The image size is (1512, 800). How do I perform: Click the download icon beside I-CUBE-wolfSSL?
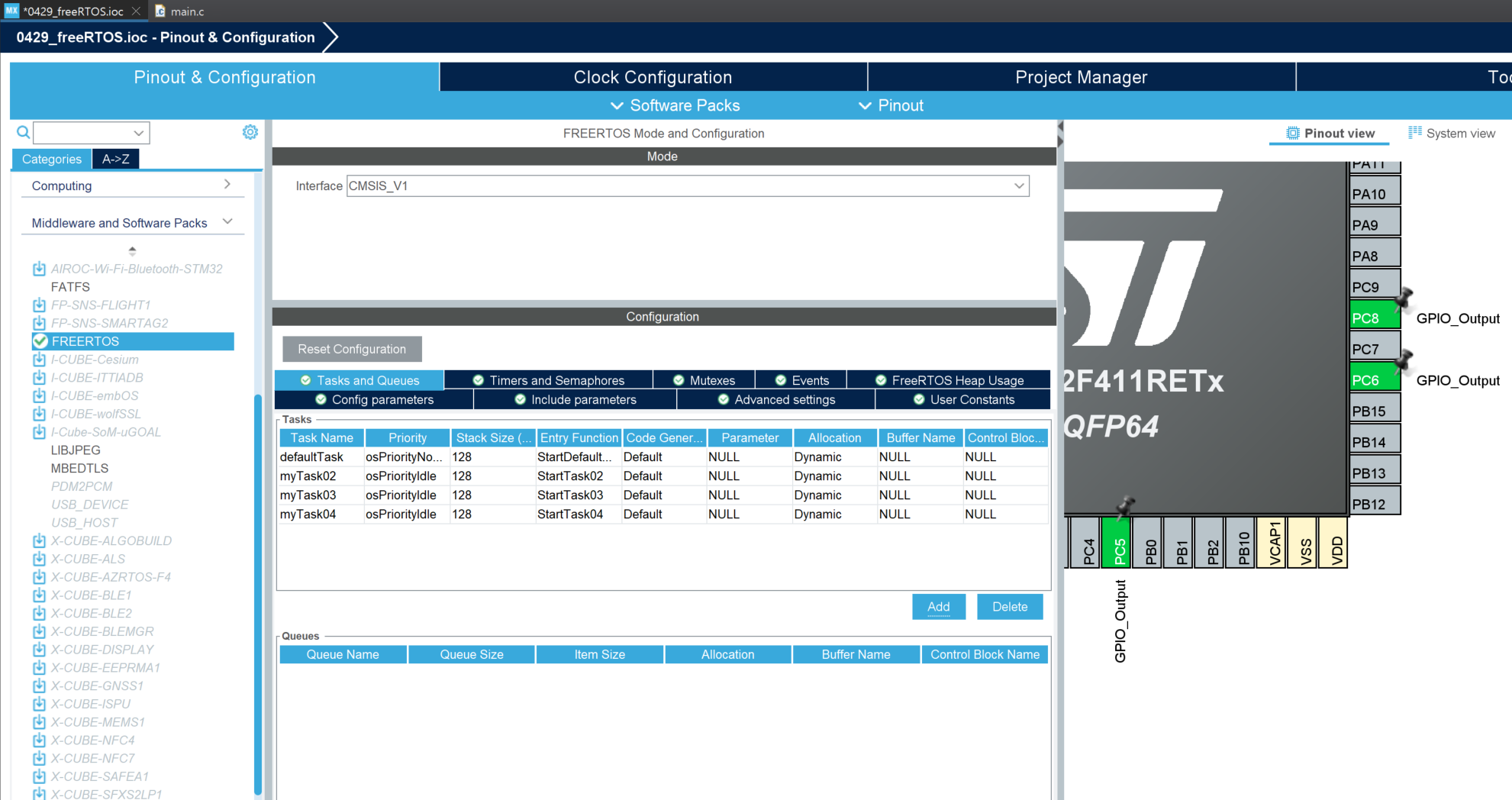pos(39,414)
